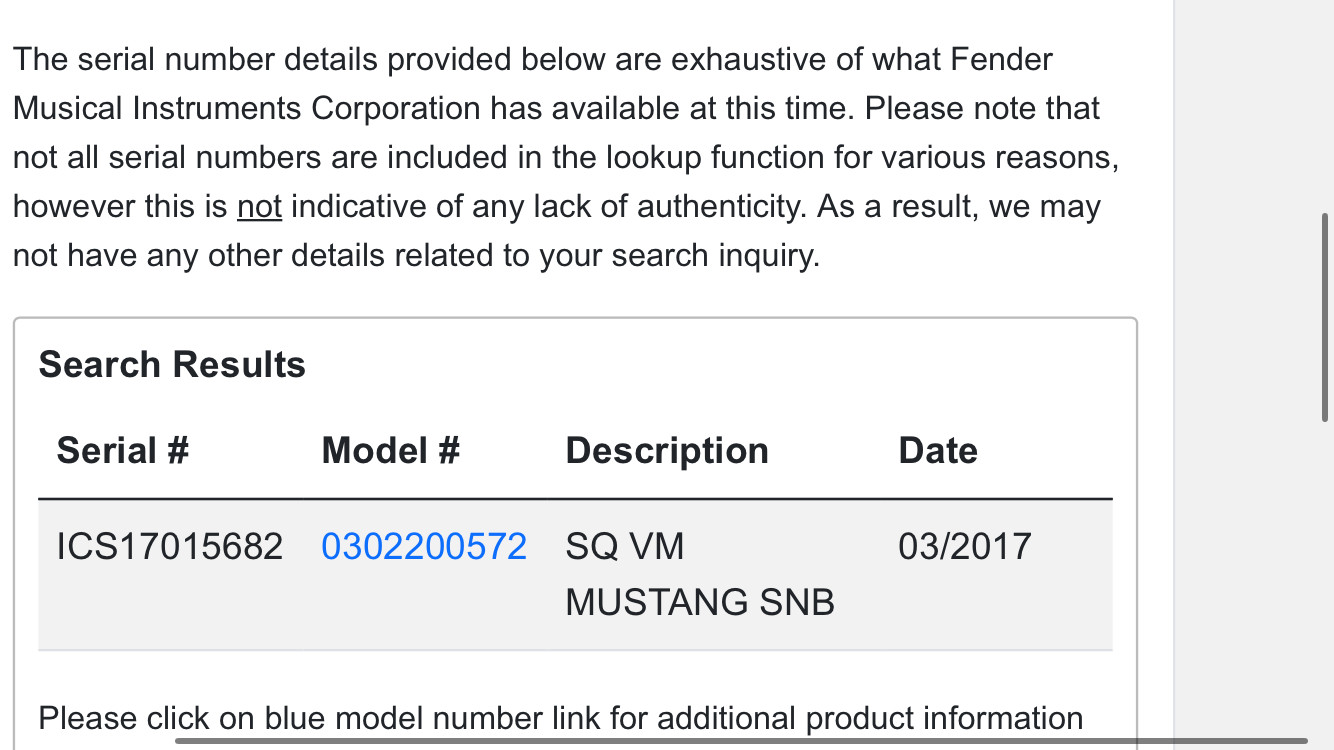Image resolution: width=1334 pixels, height=750 pixels.
Task: Click the Date column header
Action: coord(938,451)
